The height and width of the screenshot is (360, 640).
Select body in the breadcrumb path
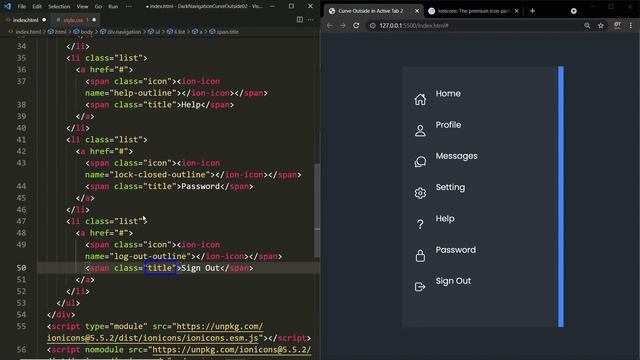click(x=87, y=31)
